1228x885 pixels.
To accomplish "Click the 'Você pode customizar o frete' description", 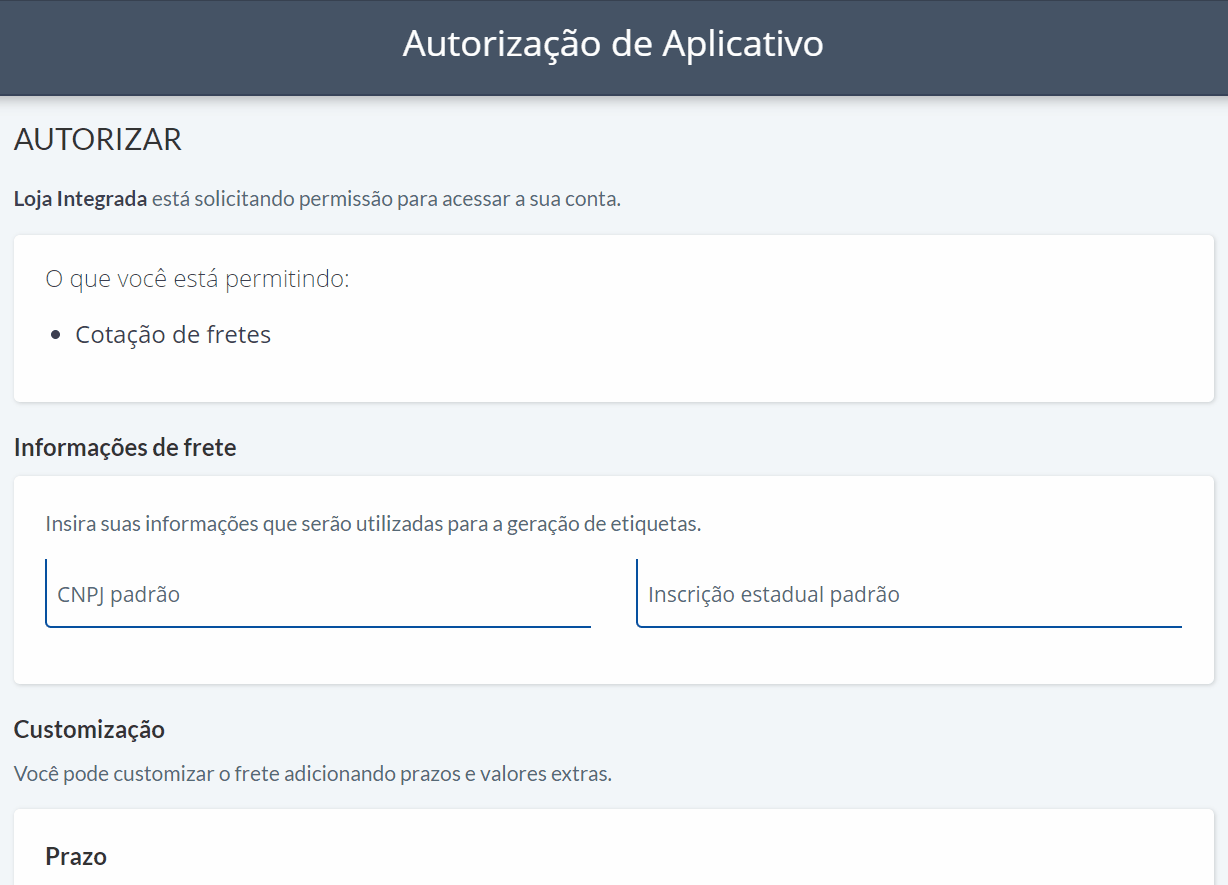I will tap(312, 774).
